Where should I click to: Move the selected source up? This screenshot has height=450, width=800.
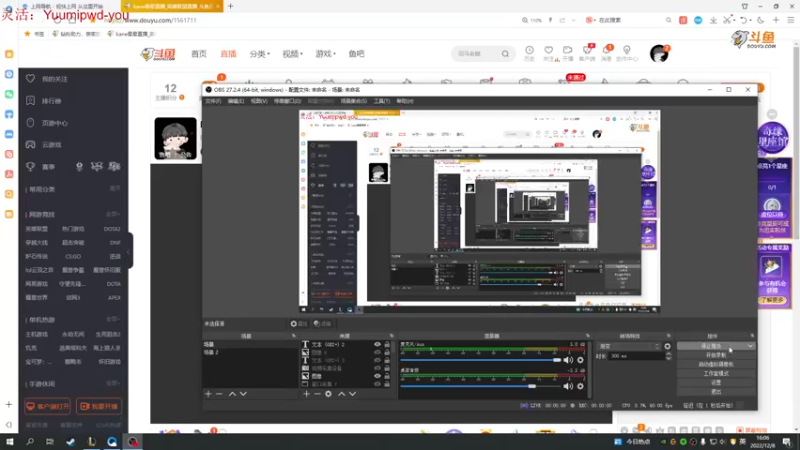(341, 394)
